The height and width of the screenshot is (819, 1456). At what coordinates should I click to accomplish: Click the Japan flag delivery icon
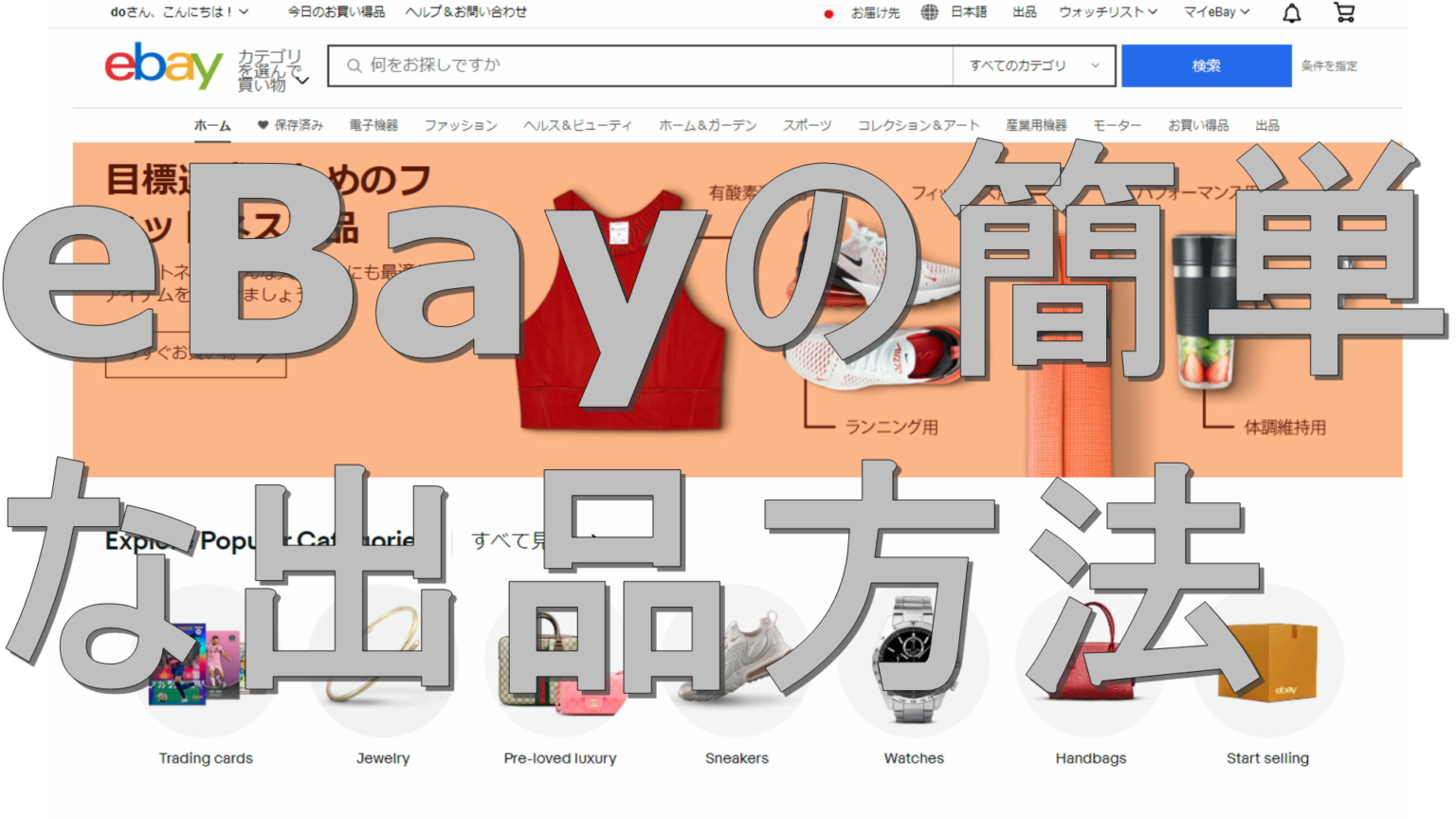pyautogui.click(x=828, y=13)
